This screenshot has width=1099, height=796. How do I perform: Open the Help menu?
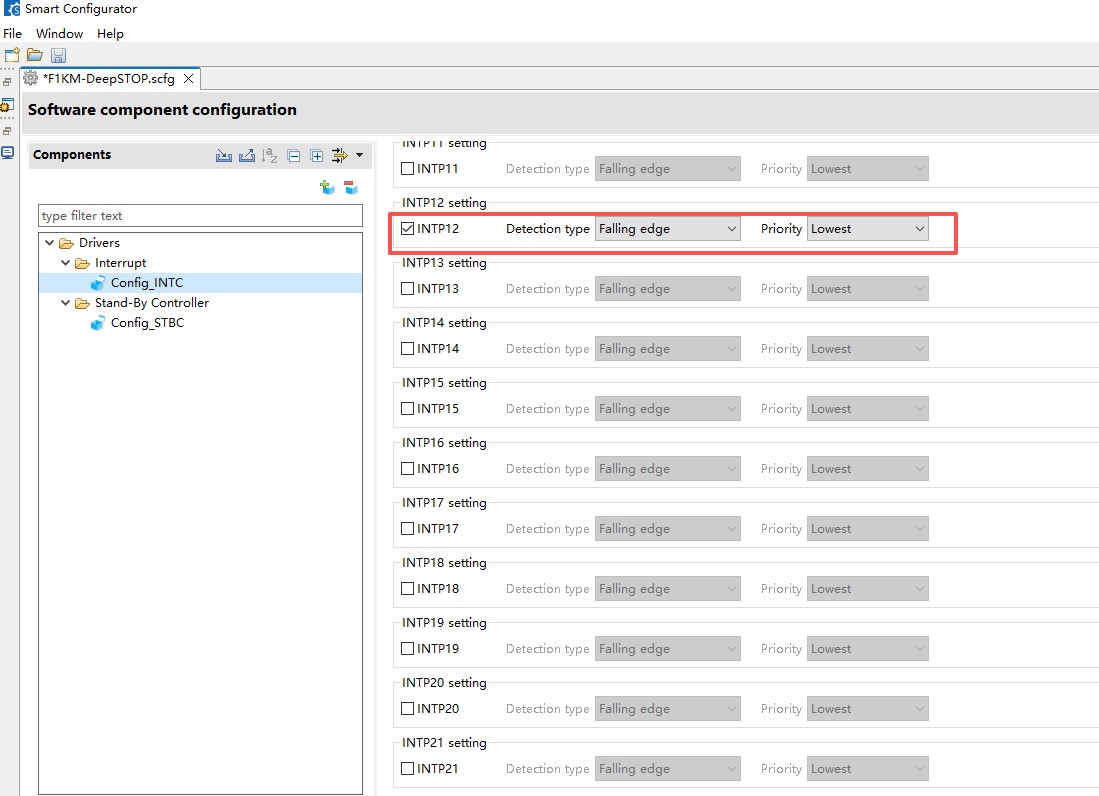point(110,33)
